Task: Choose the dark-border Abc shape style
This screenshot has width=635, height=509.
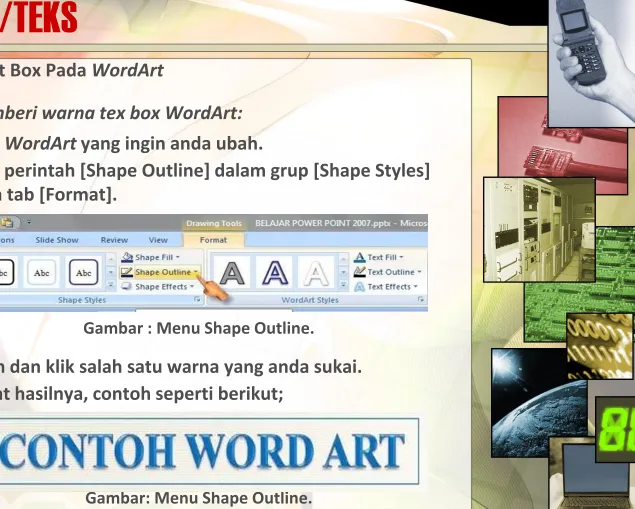Action: click(x=83, y=272)
